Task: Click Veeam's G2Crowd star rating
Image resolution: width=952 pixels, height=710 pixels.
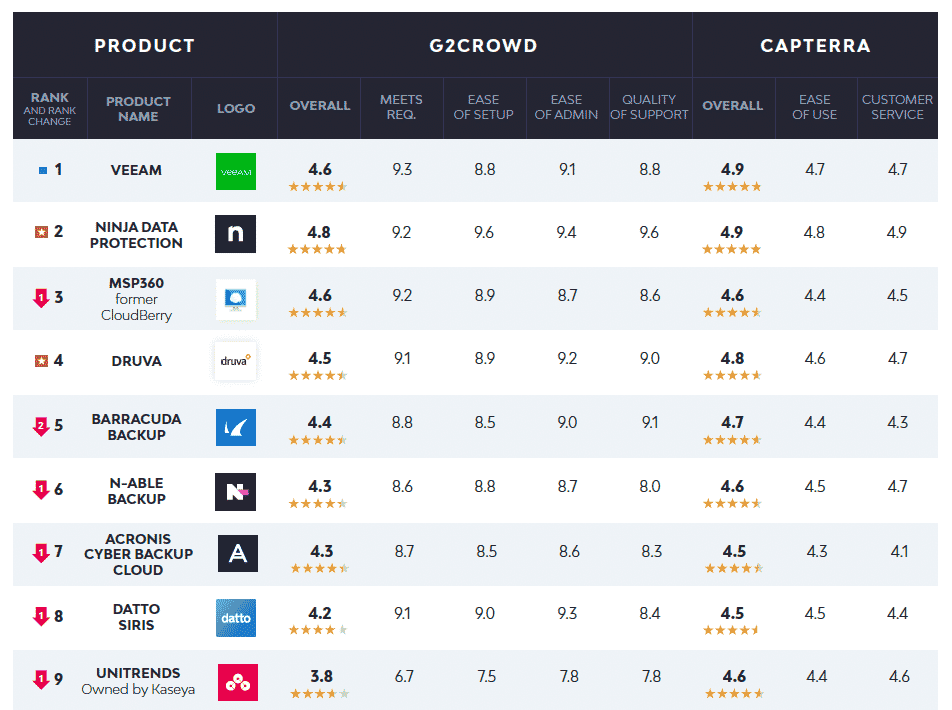Action: [x=318, y=187]
